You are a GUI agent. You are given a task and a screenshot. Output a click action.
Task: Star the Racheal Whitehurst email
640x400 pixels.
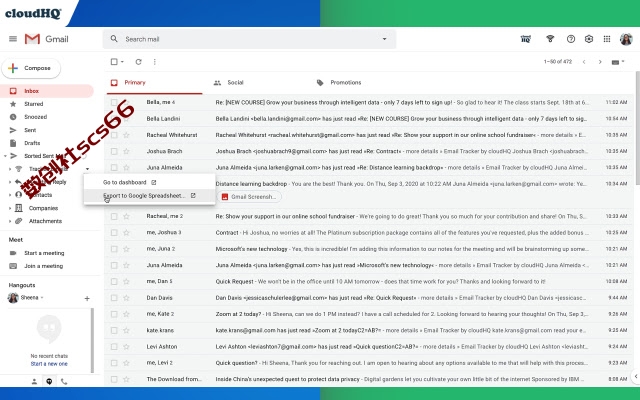[x=126, y=135]
